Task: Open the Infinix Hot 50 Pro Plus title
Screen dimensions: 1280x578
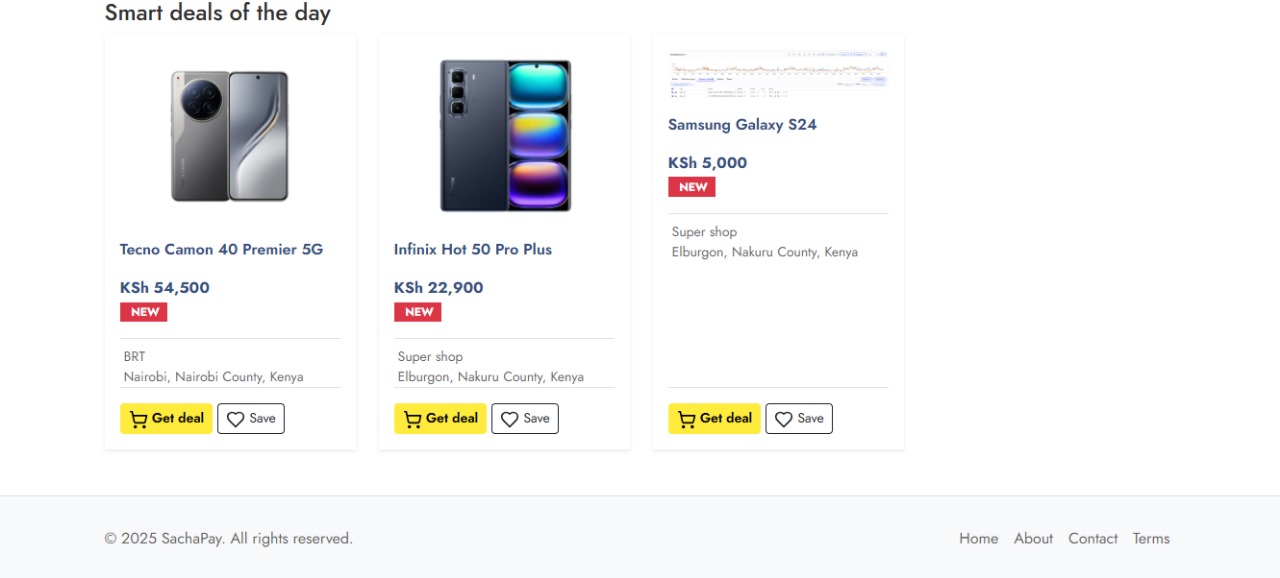Action: pos(472,249)
